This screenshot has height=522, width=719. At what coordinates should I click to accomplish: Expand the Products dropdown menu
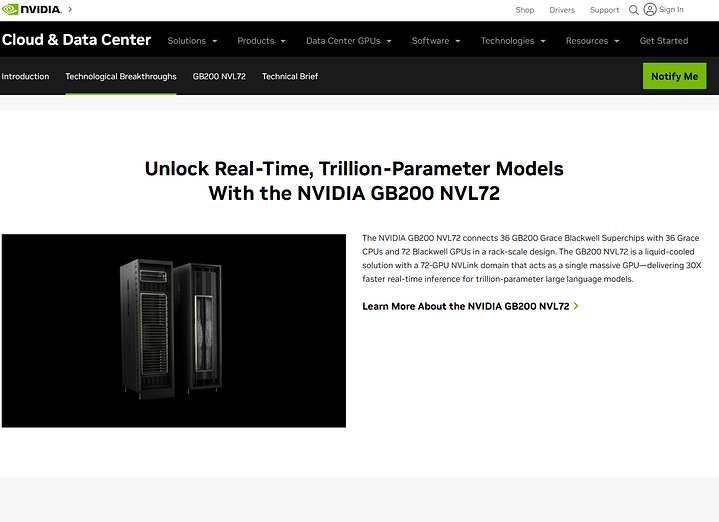(x=261, y=41)
